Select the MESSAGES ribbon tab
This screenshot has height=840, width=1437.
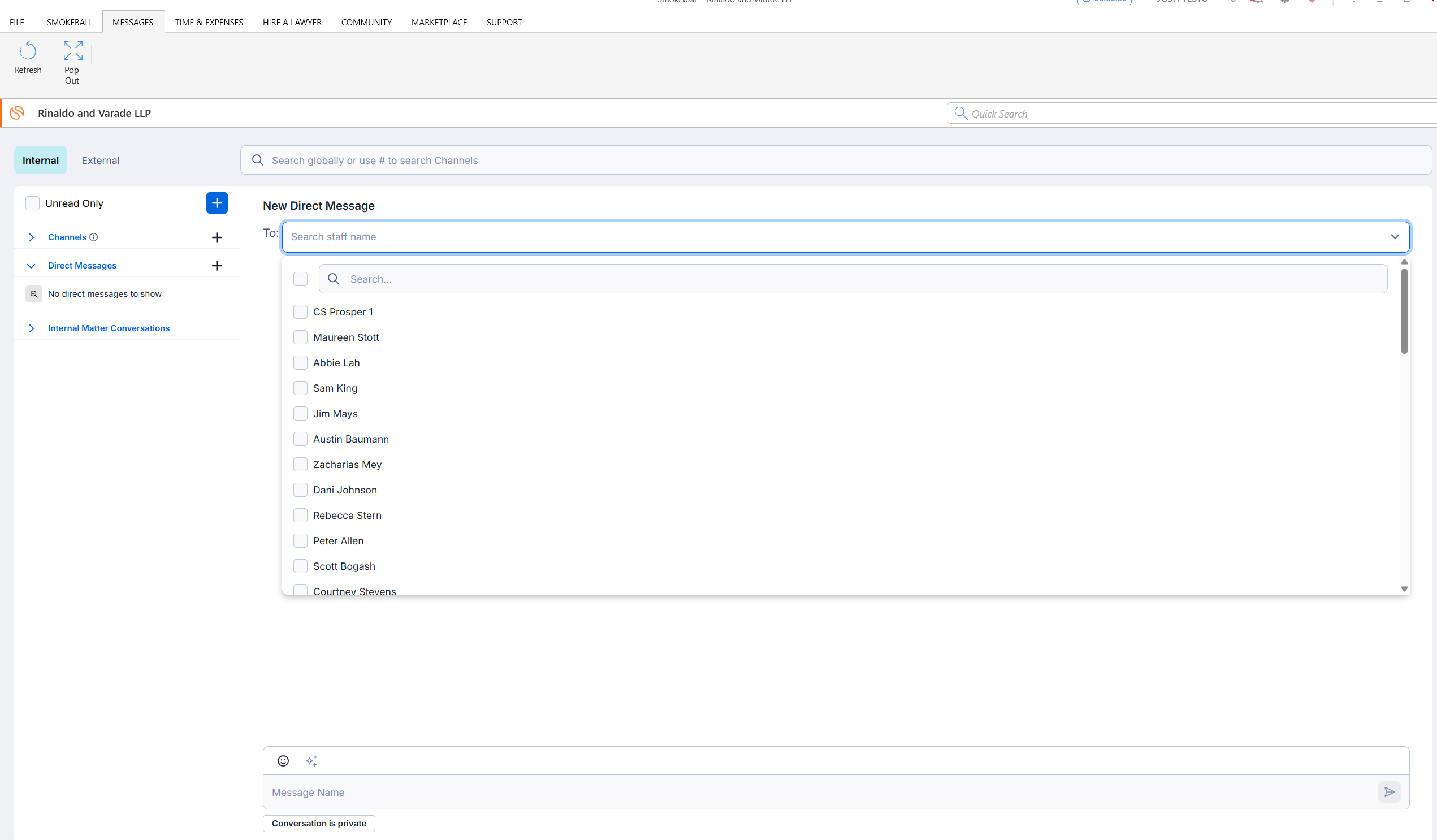pos(133,22)
